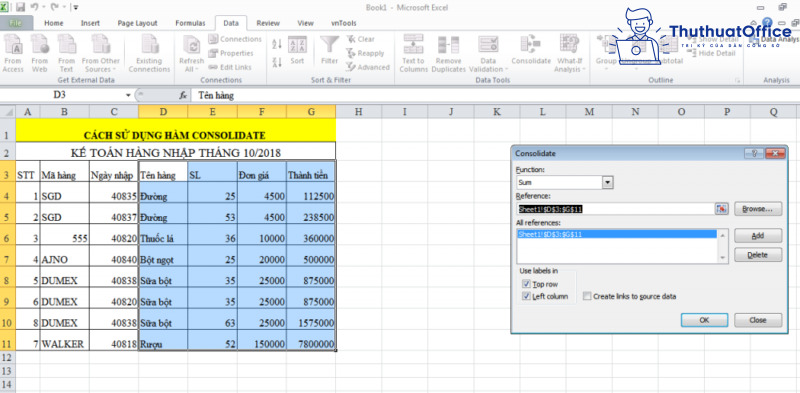This screenshot has width=800, height=393.
Task: Open the Connections ribbon command
Action: (235, 39)
